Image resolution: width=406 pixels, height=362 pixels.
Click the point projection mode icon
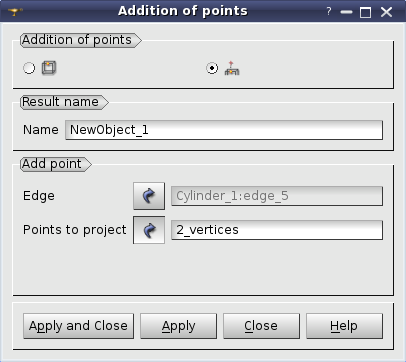232,68
